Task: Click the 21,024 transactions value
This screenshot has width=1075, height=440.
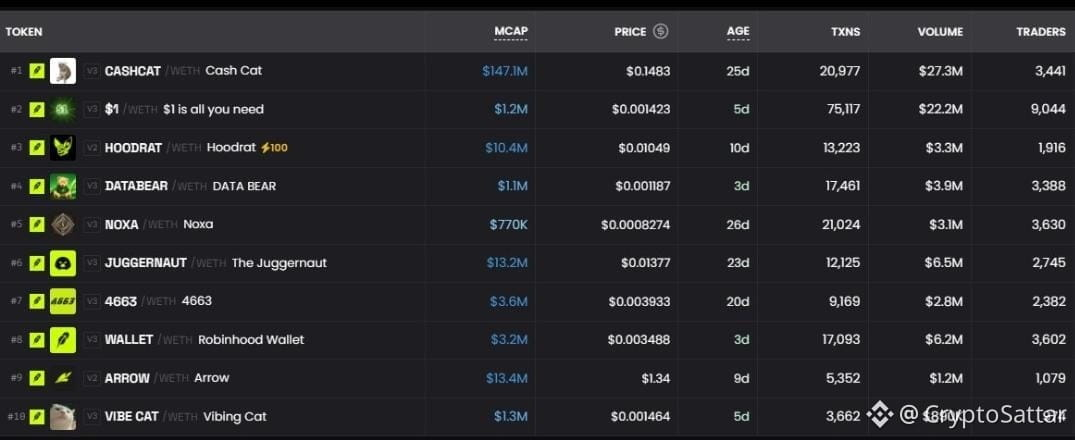Action: coord(841,224)
